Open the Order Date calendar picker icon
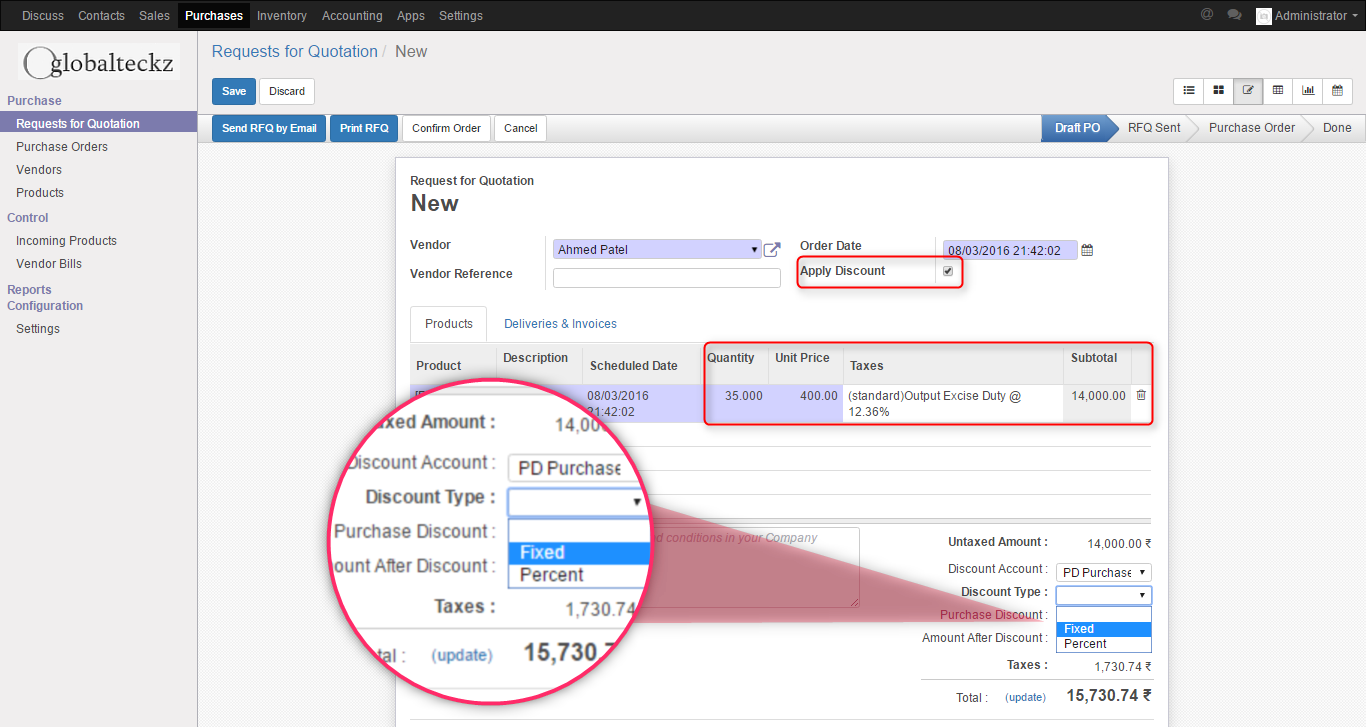Screen dimensions: 1366x727 pyautogui.click(x=1088, y=250)
